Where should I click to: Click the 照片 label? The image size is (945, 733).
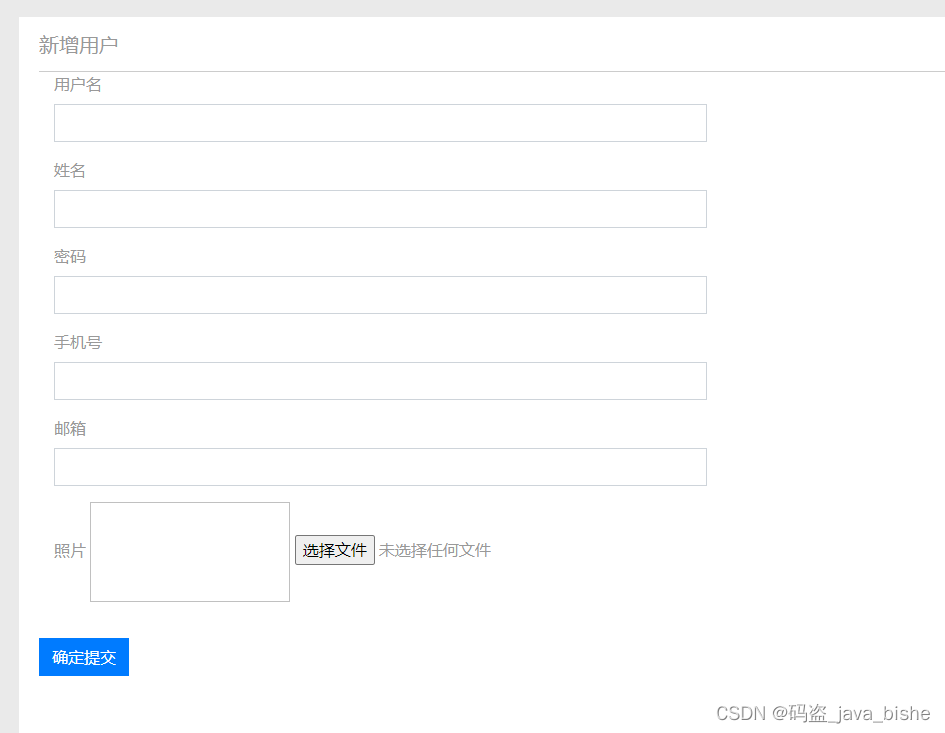pos(70,550)
